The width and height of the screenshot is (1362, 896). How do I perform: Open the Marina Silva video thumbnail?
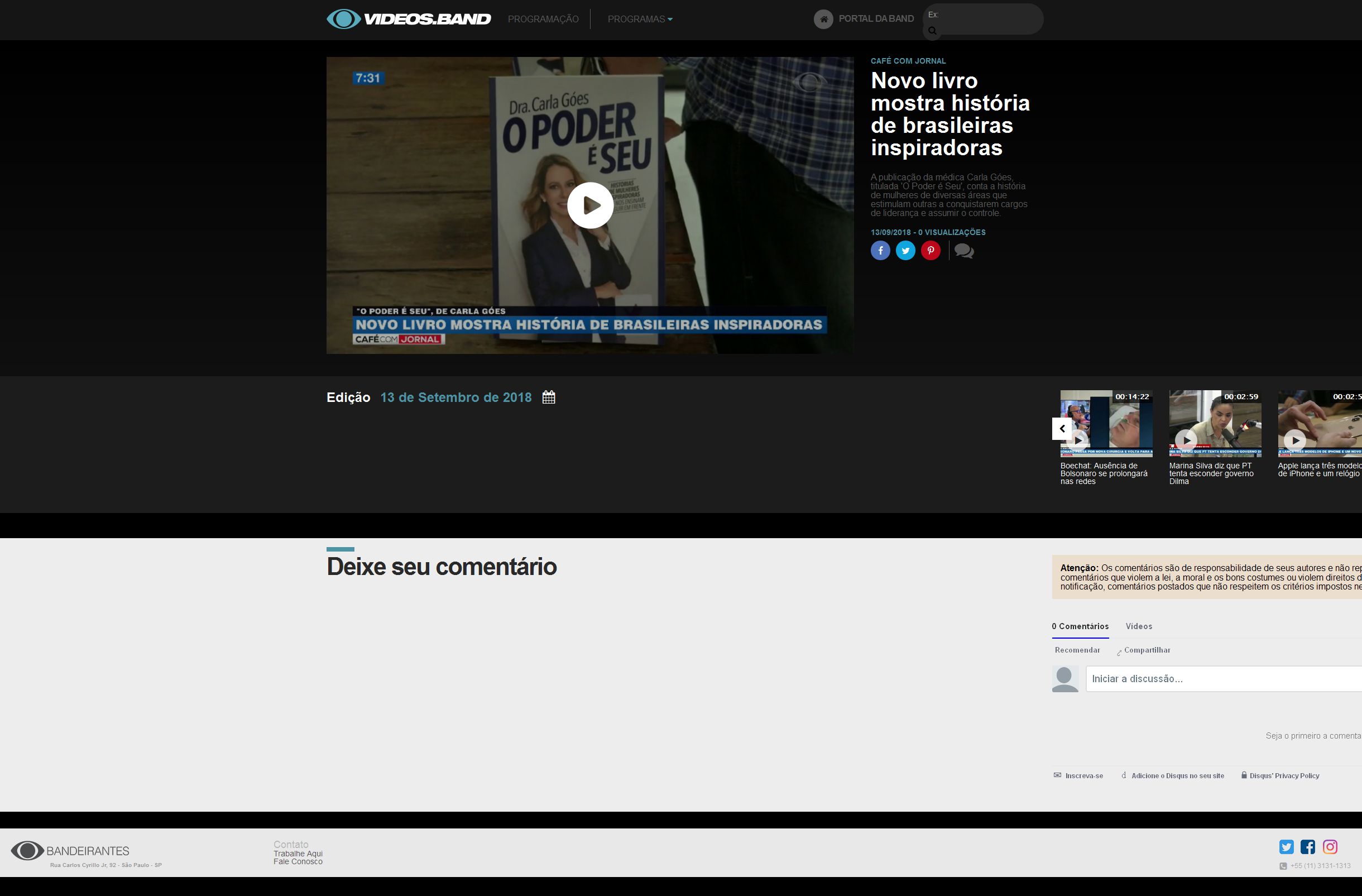pyautogui.click(x=1215, y=423)
